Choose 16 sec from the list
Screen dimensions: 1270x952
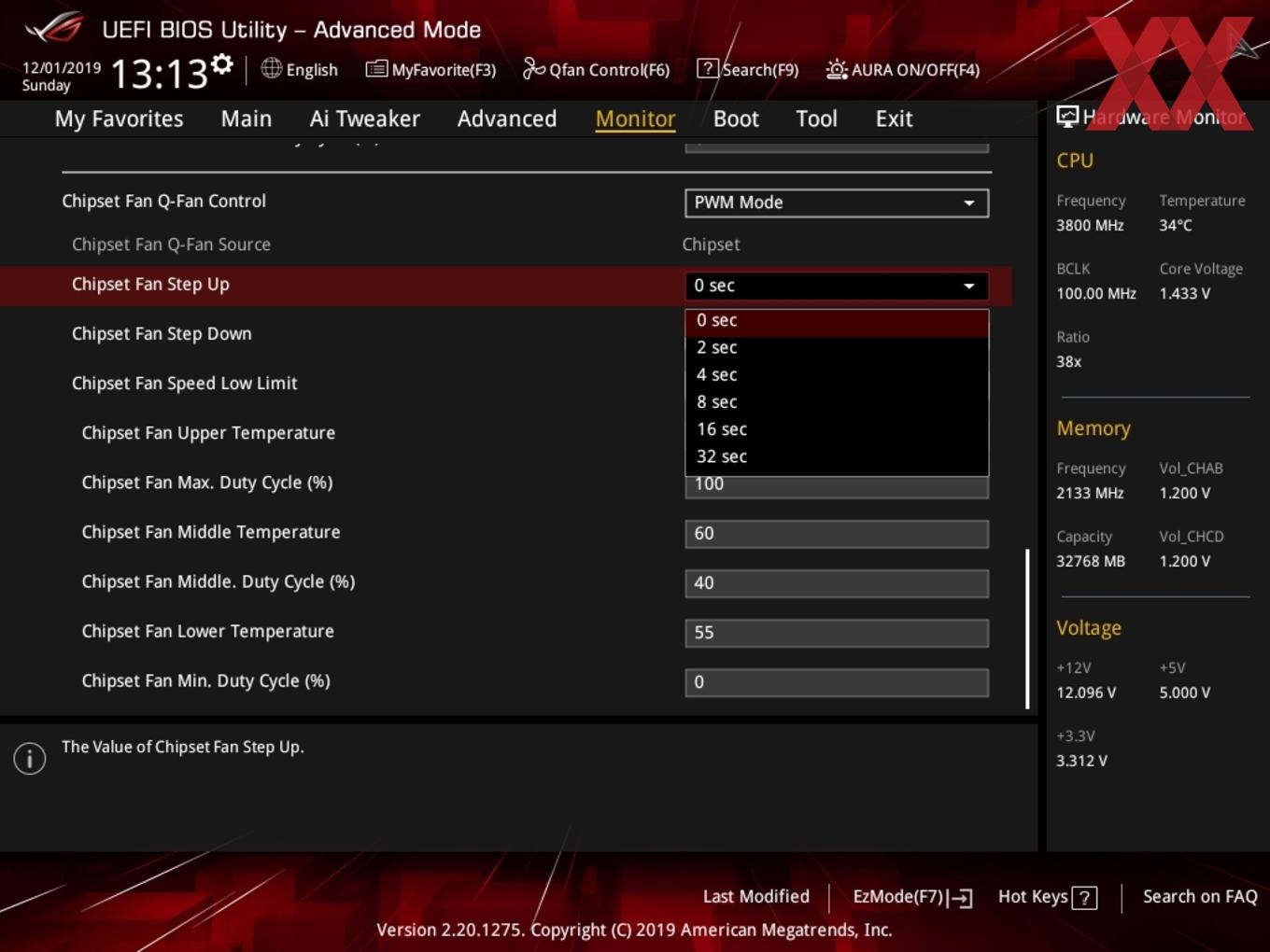837,429
